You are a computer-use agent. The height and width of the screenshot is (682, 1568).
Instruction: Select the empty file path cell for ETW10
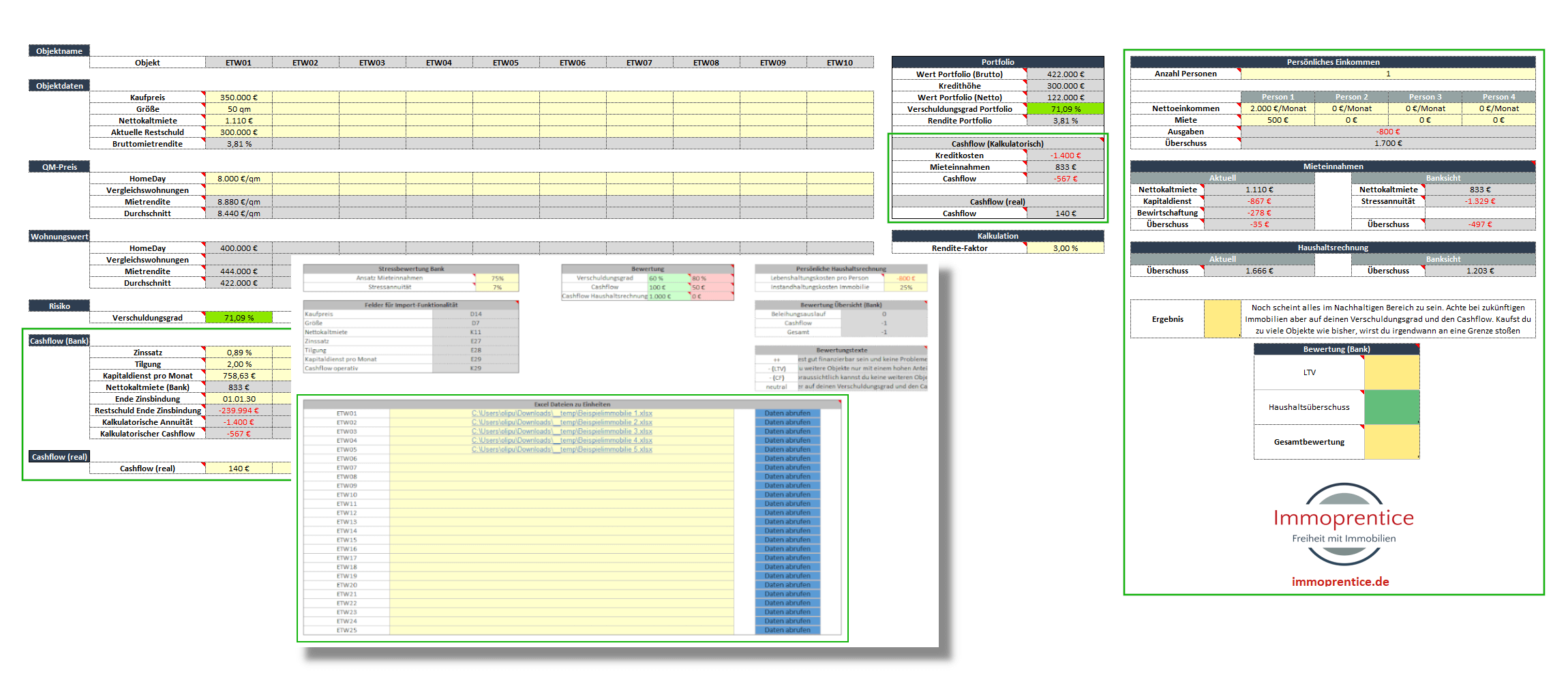pyautogui.click(x=562, y=494)
